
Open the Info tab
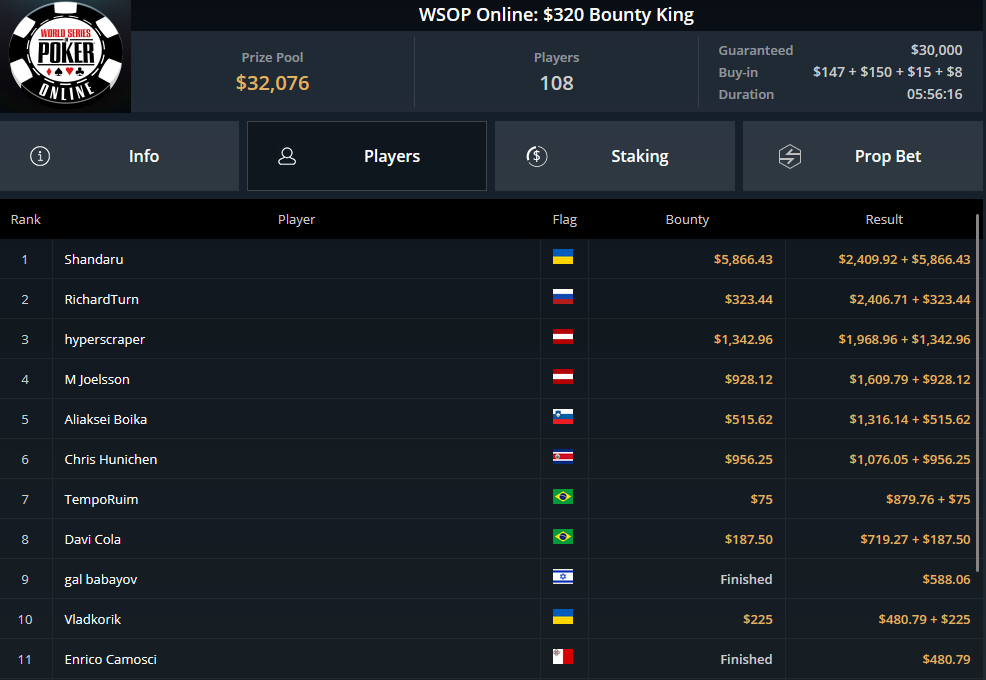pos(119,156)
